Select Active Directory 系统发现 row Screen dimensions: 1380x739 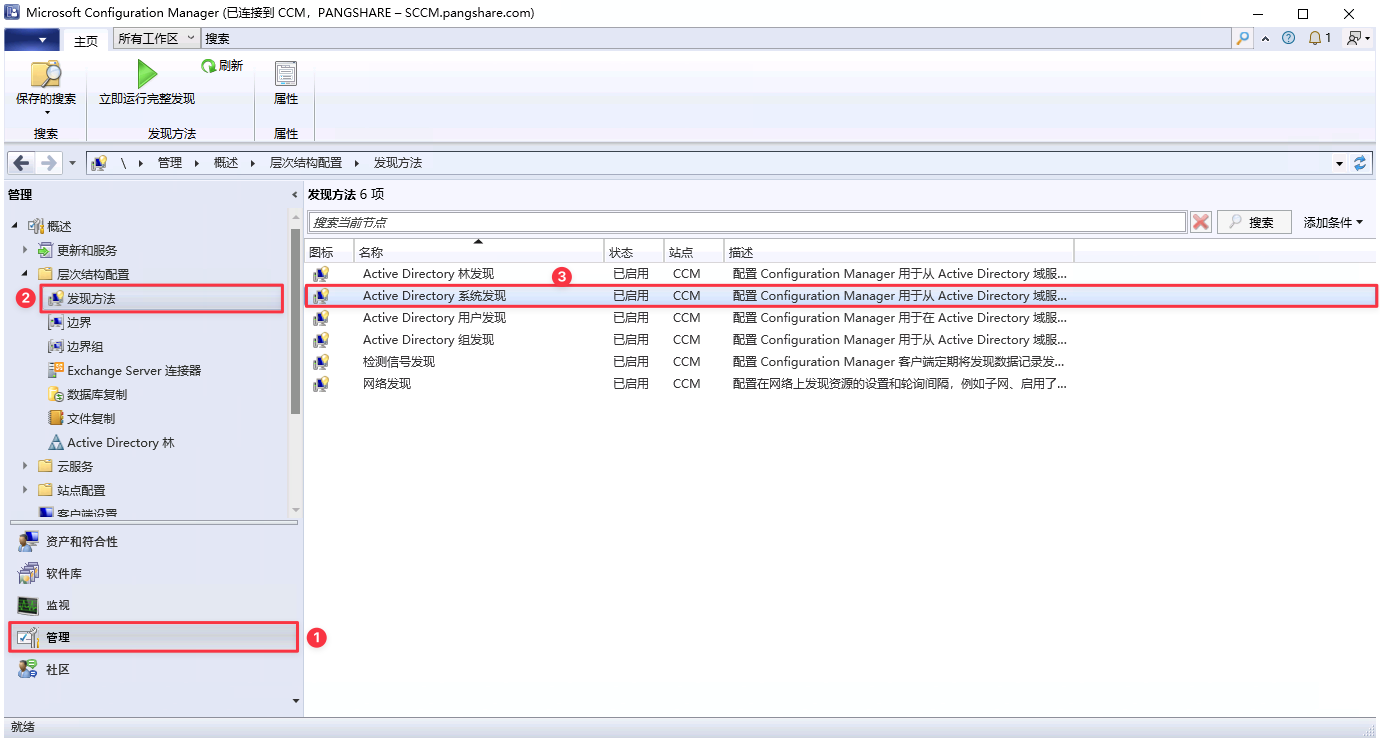pos(840,296)
